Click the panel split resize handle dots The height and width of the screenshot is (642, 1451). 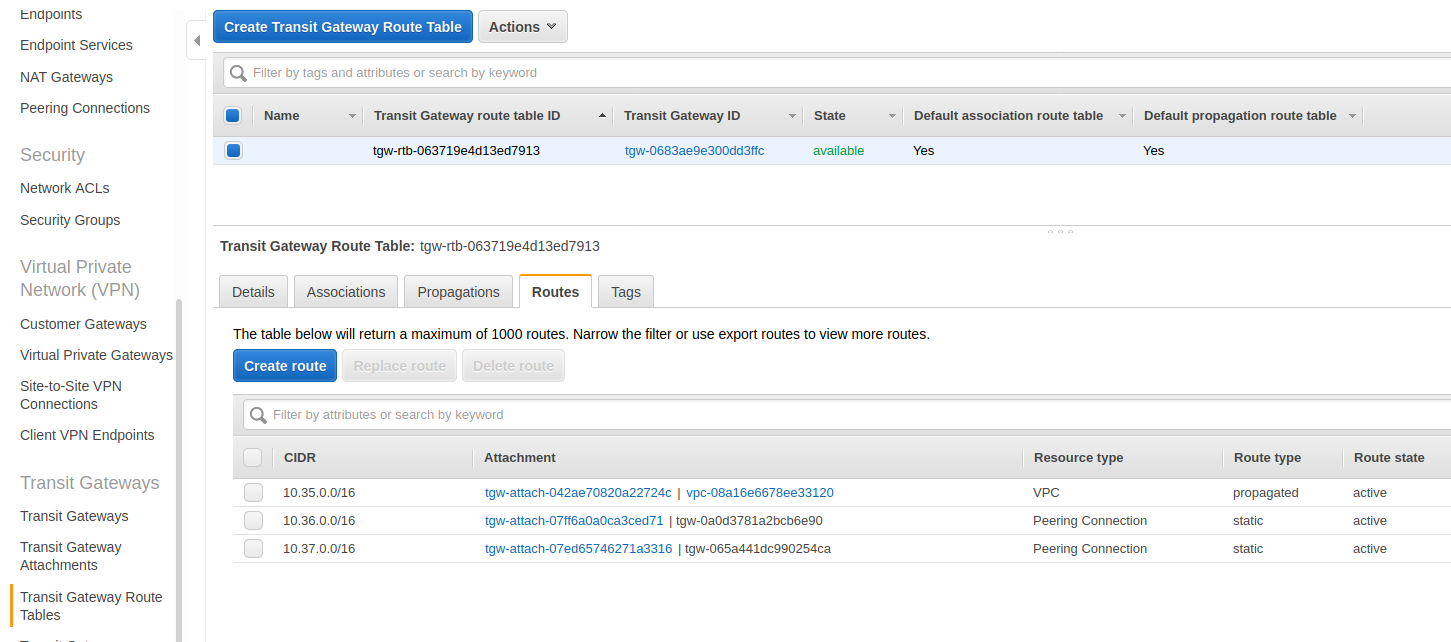tap(1060, 231)
